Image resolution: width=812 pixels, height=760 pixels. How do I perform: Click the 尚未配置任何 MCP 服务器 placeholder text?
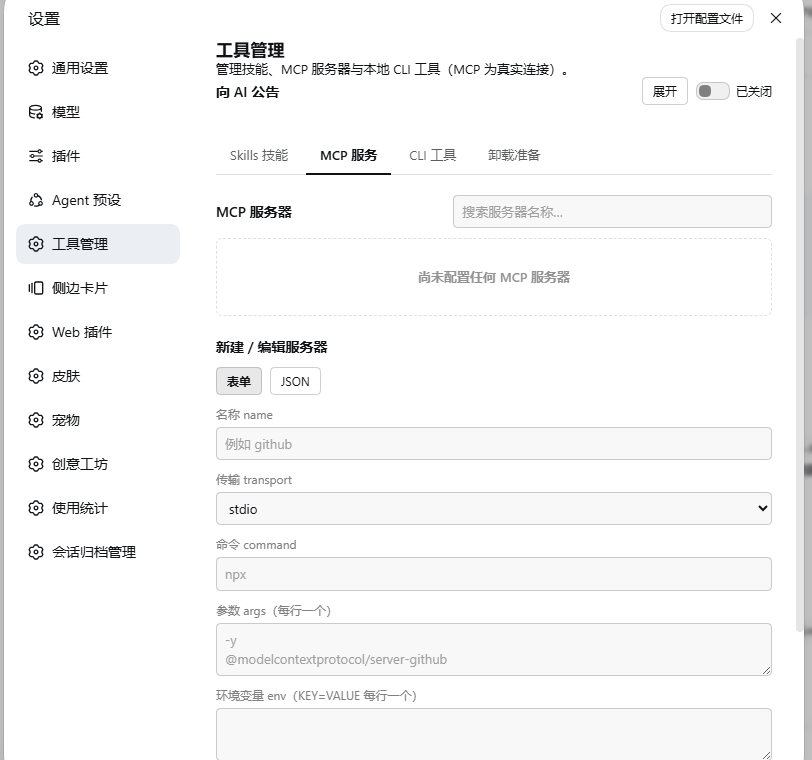(494, 277)
